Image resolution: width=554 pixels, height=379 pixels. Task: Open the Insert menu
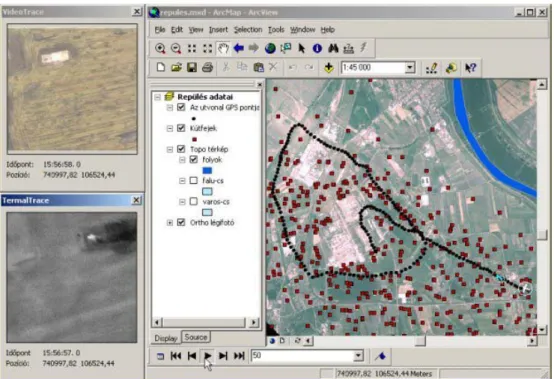pyautogui.click(x=218, y=30)
